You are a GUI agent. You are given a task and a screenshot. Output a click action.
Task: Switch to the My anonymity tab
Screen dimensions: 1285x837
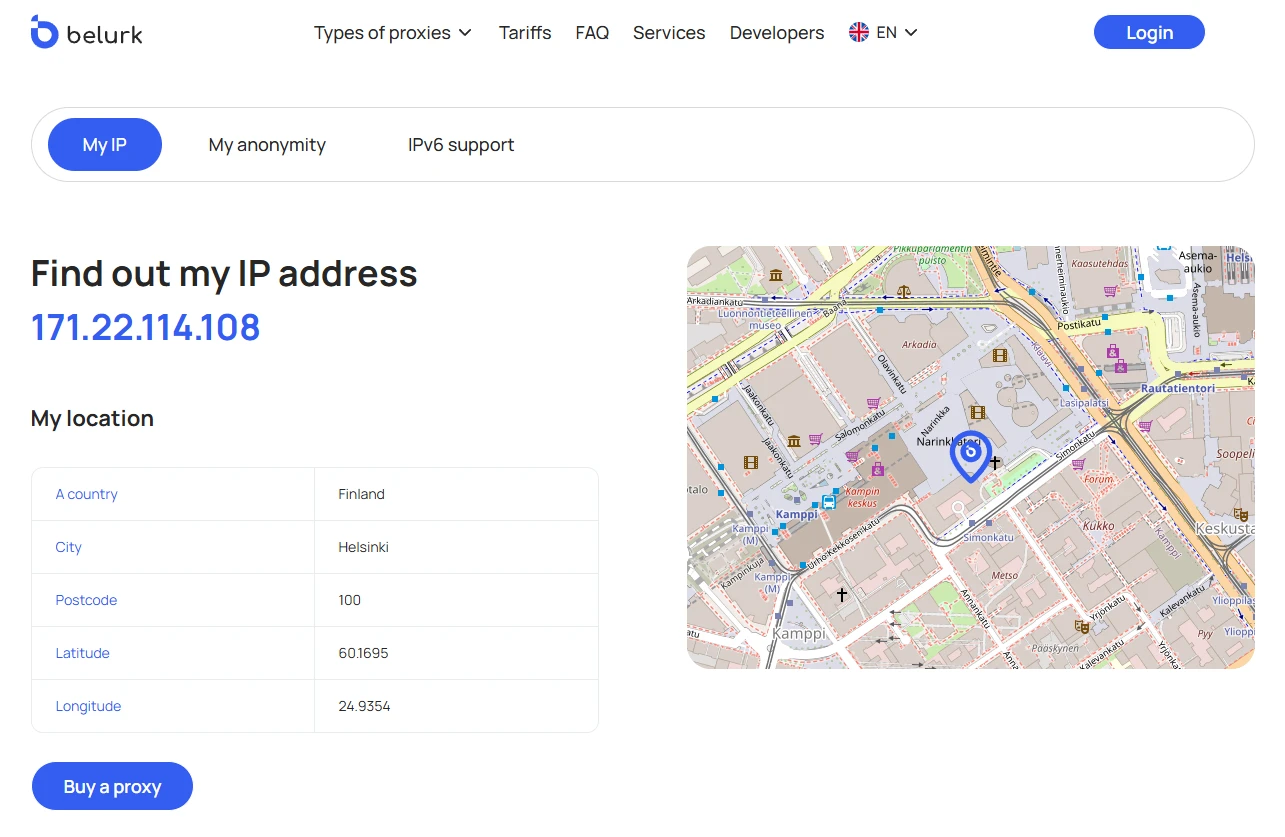point(267,145)
